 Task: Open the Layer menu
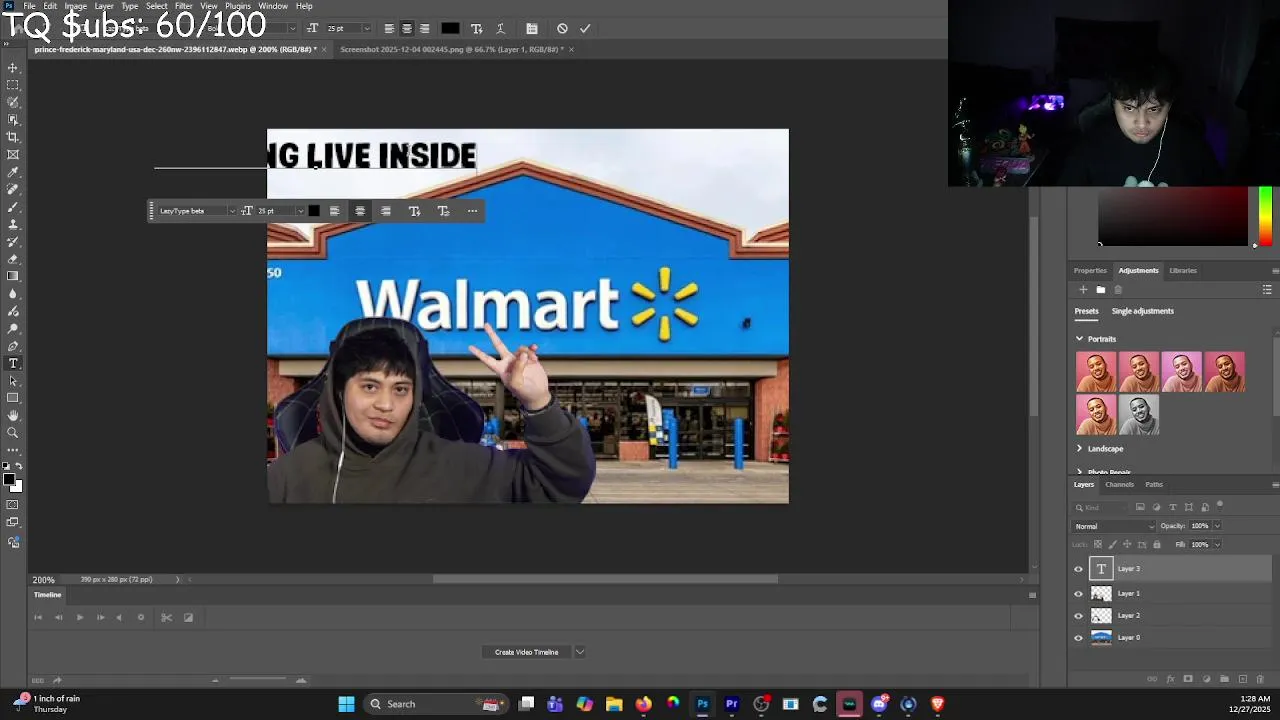(x=104, y=6)
